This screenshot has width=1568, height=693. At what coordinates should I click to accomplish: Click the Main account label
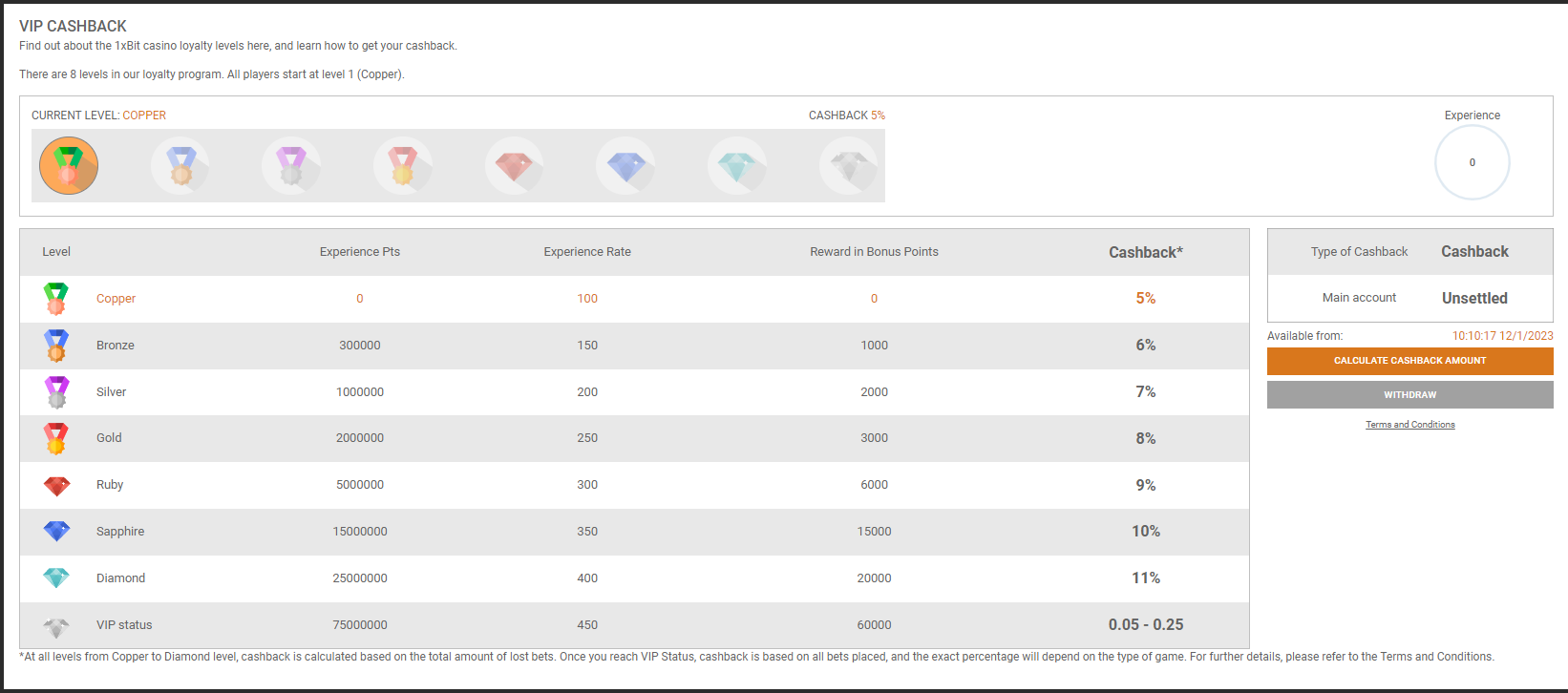1359,298
